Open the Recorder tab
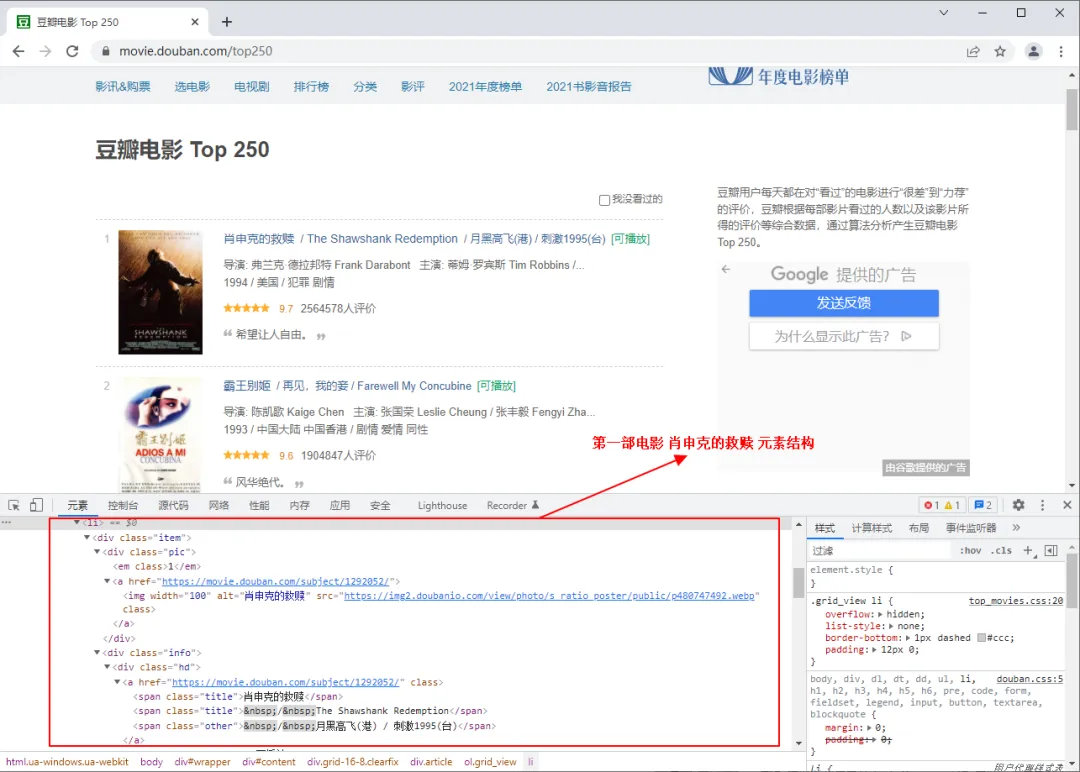Screen dimensions: 1080x772 pos(512,505)
